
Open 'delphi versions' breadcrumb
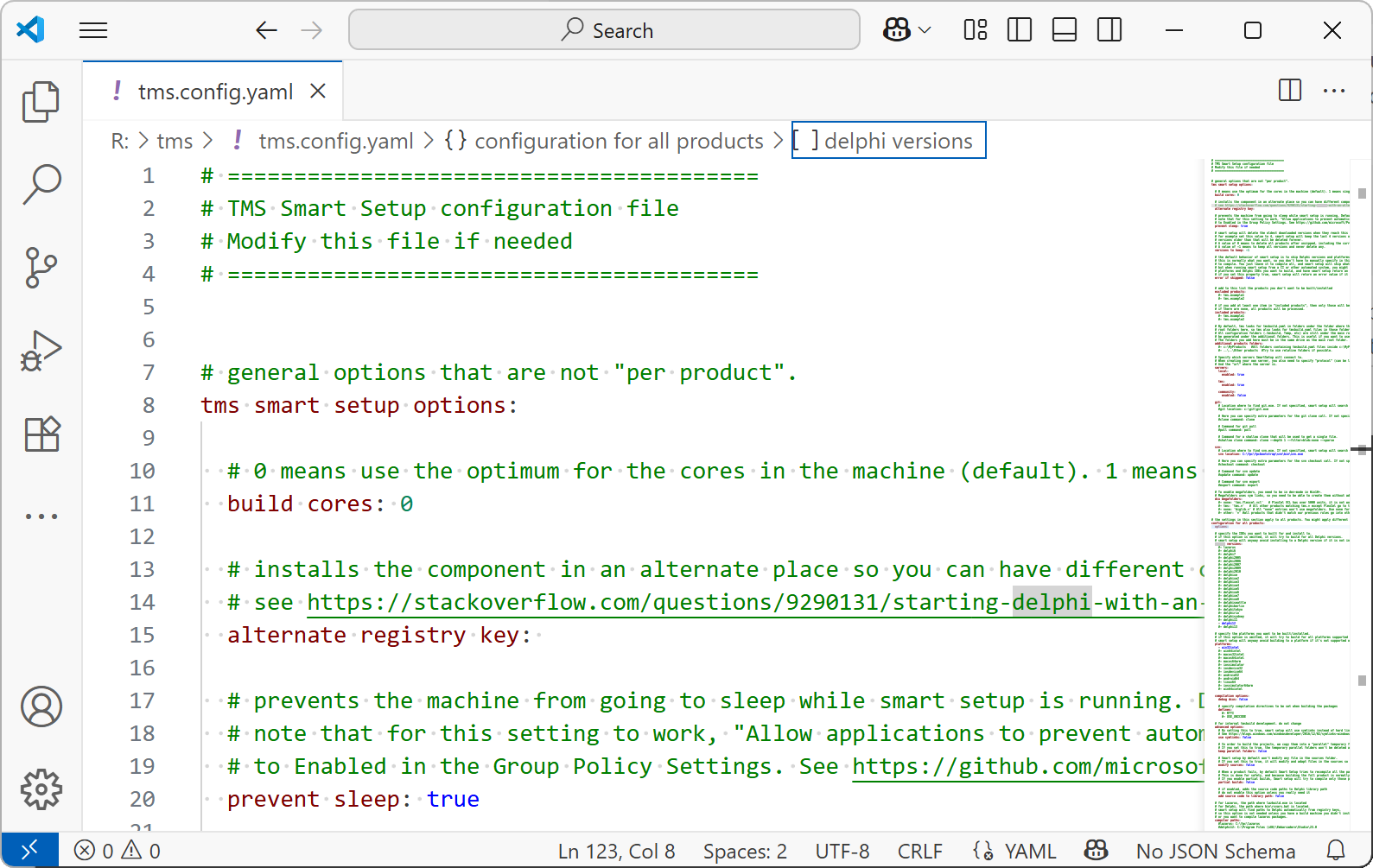(889, 141)
